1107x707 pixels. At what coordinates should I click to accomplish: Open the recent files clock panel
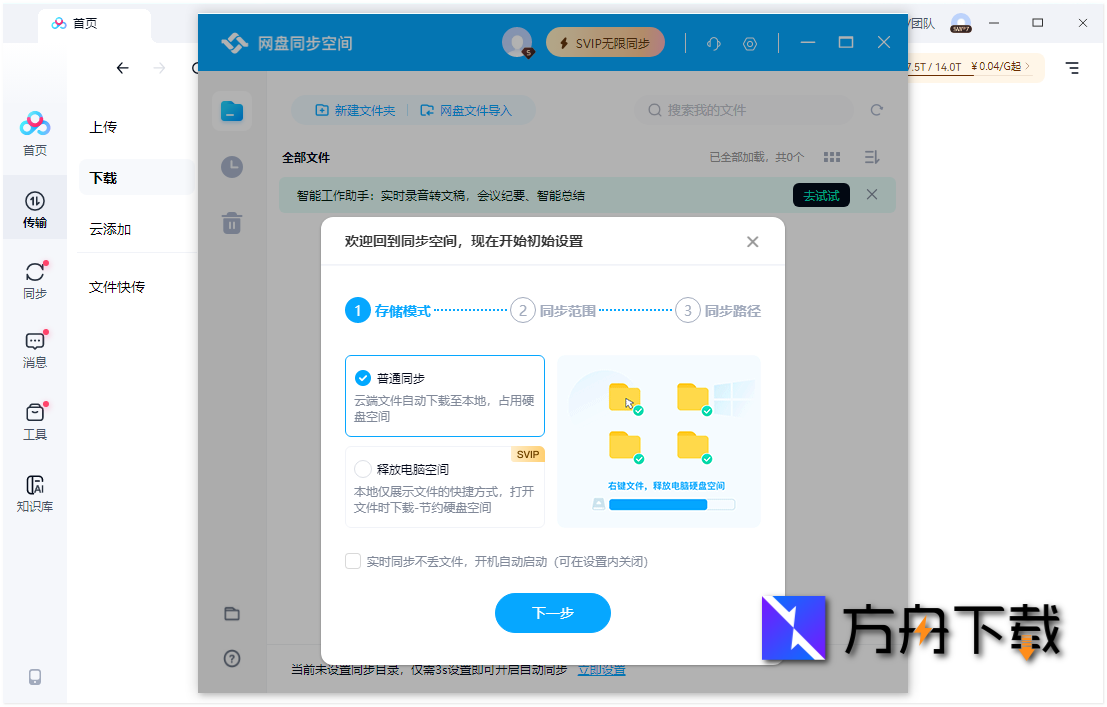pos(231,167)
